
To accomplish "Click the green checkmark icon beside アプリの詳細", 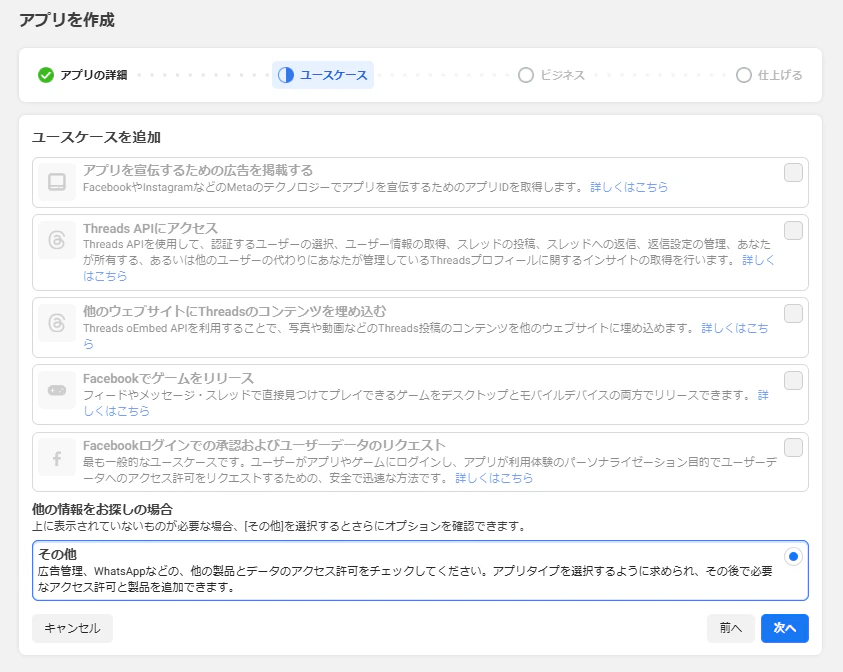I will pos(46,75).
